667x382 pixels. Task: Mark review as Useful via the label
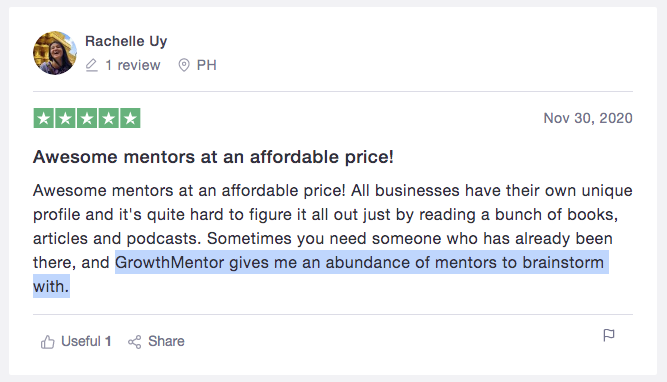pos(81,341)
